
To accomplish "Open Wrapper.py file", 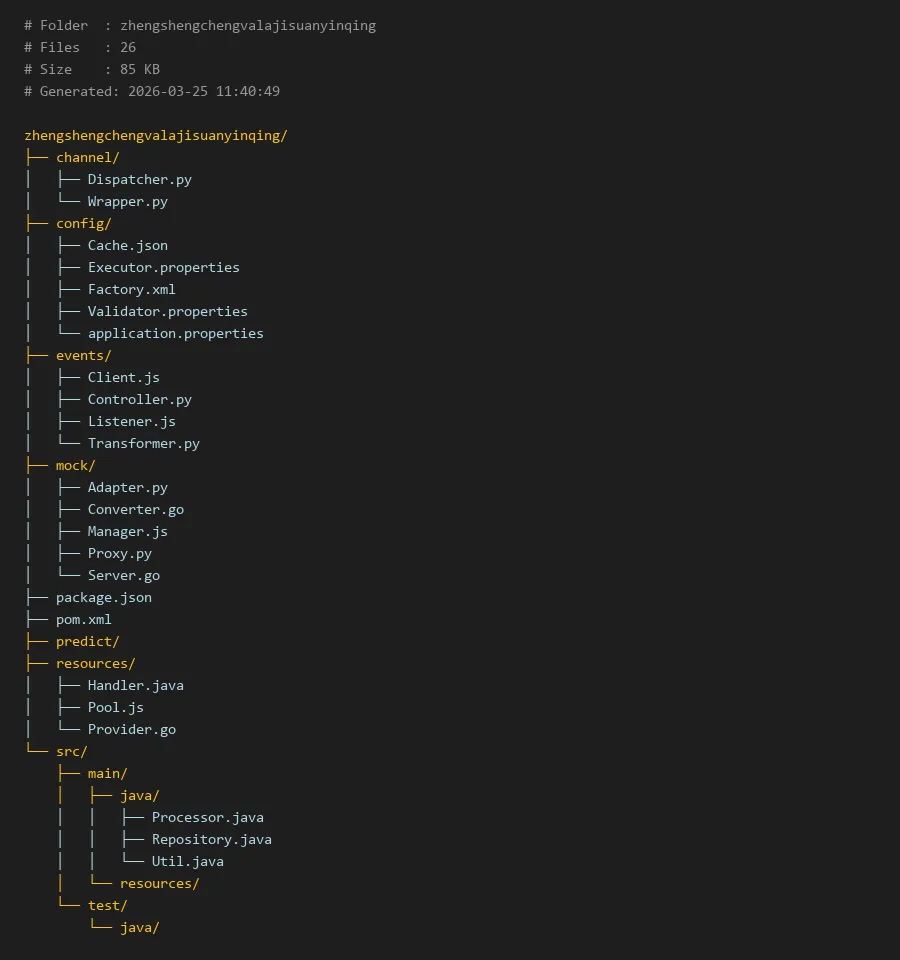I will (x=127, y=201).
